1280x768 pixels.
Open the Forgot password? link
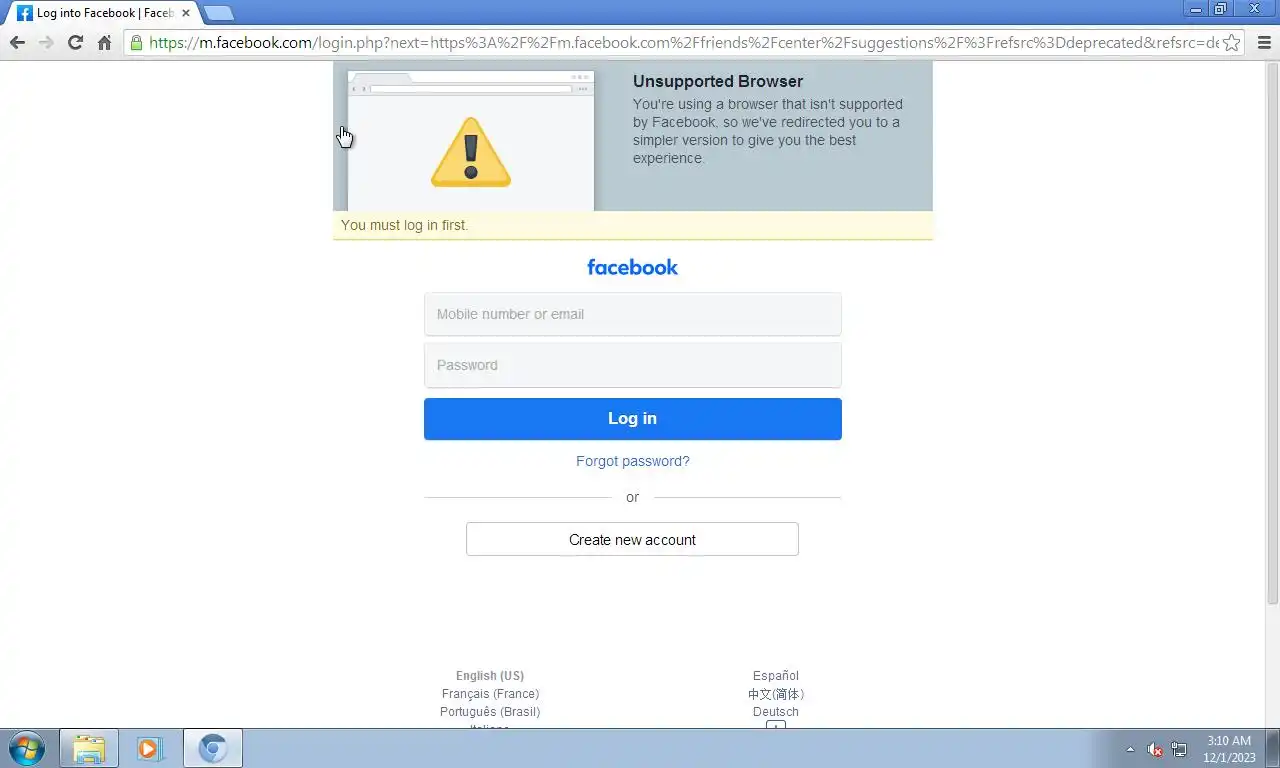coord(632,461)
